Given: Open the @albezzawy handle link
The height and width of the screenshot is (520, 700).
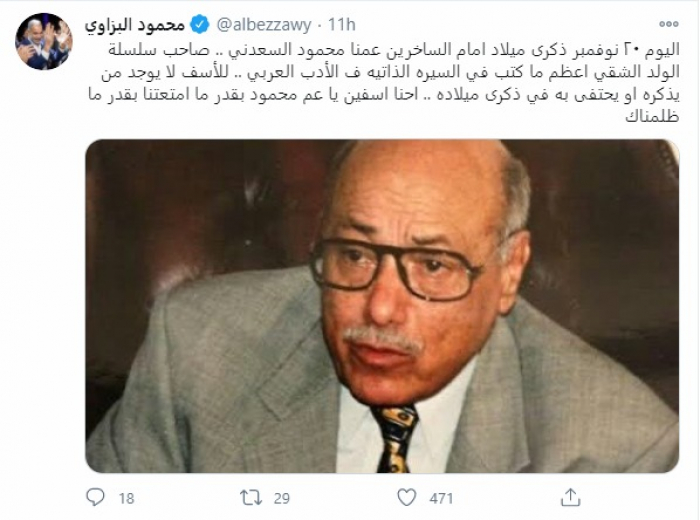Looking at the screenshot, I should pos(264,25).
